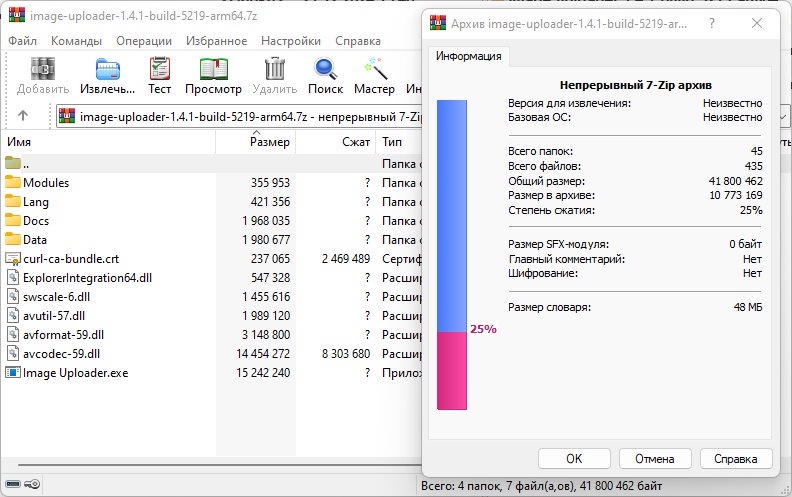This screenshot has height=497, width=792.
Task: Open the Настройки menu
Action: (291, 41)
